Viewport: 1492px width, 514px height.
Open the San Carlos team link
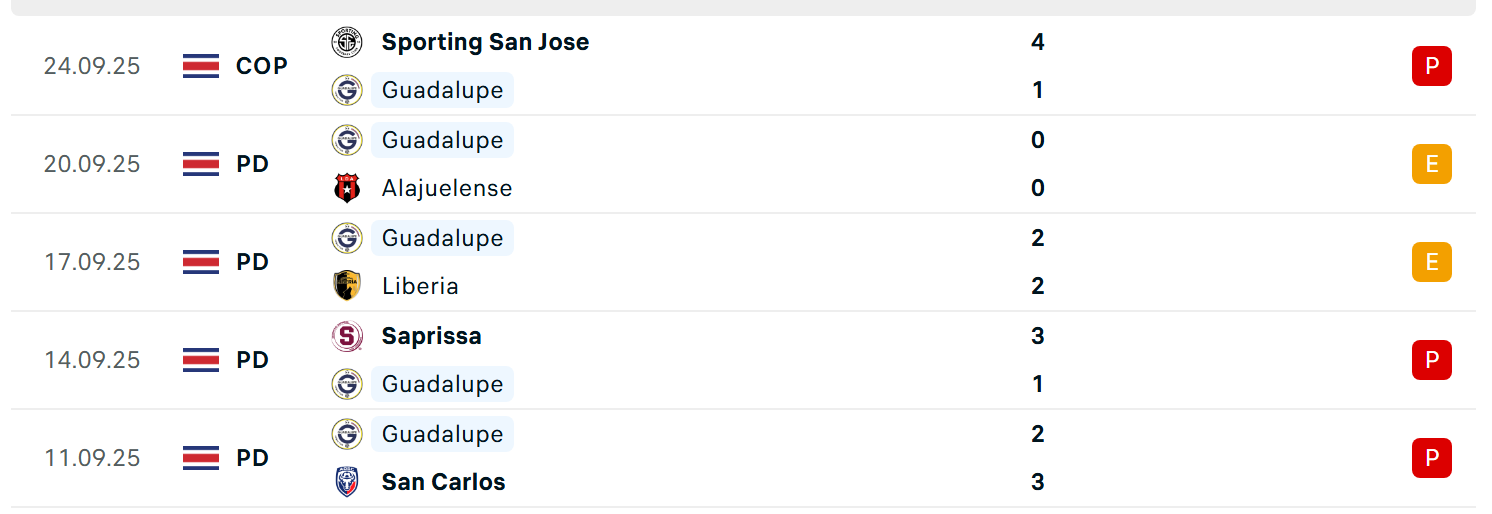(x=443, y=482)
